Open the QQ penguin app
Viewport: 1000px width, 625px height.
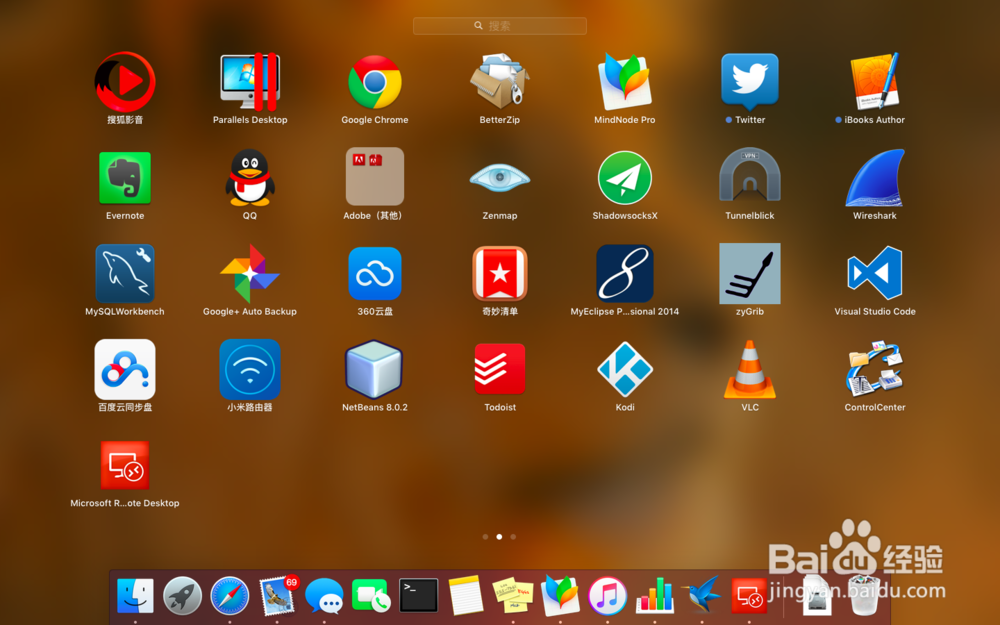pyautogui.click(x=250, y=178)
